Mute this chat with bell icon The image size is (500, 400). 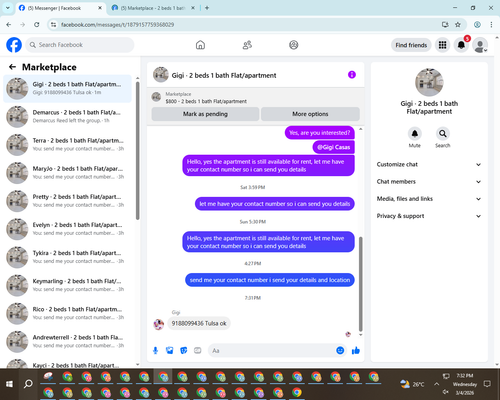(415, 134)
